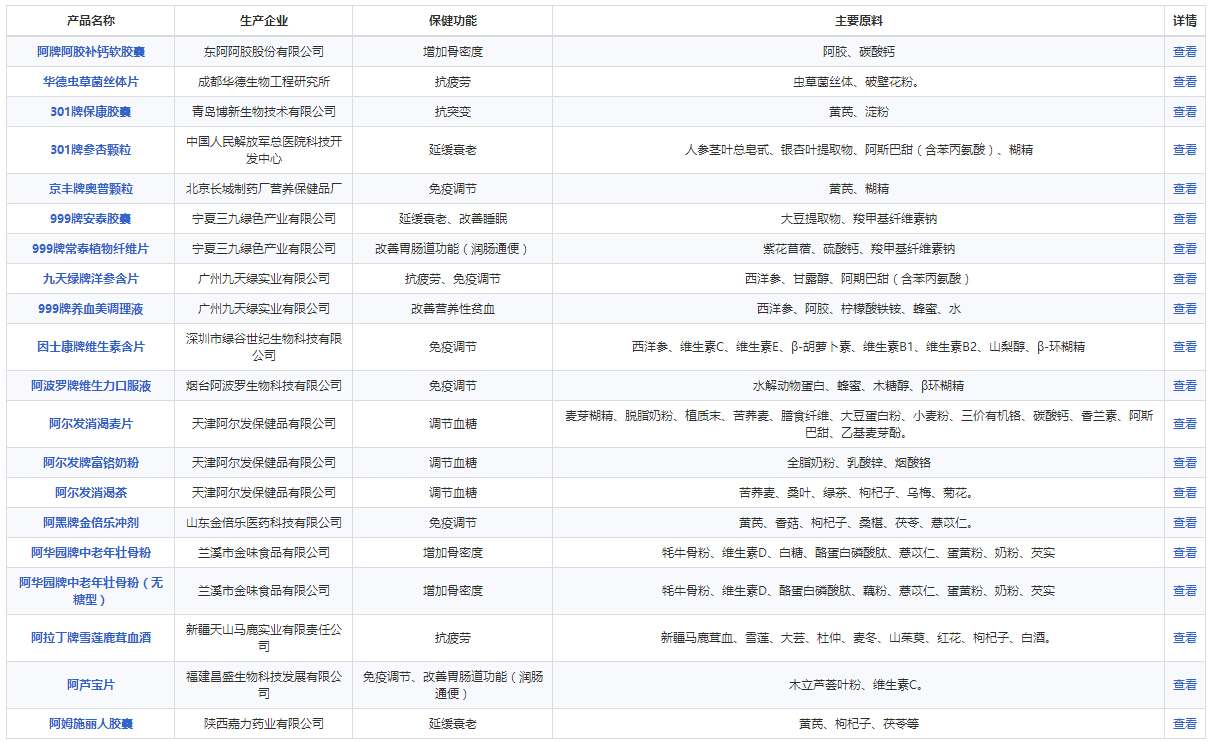Open product link 999牌常泰植物纤维片
Screen dimensions: 1210x742
tap(91, 249)
